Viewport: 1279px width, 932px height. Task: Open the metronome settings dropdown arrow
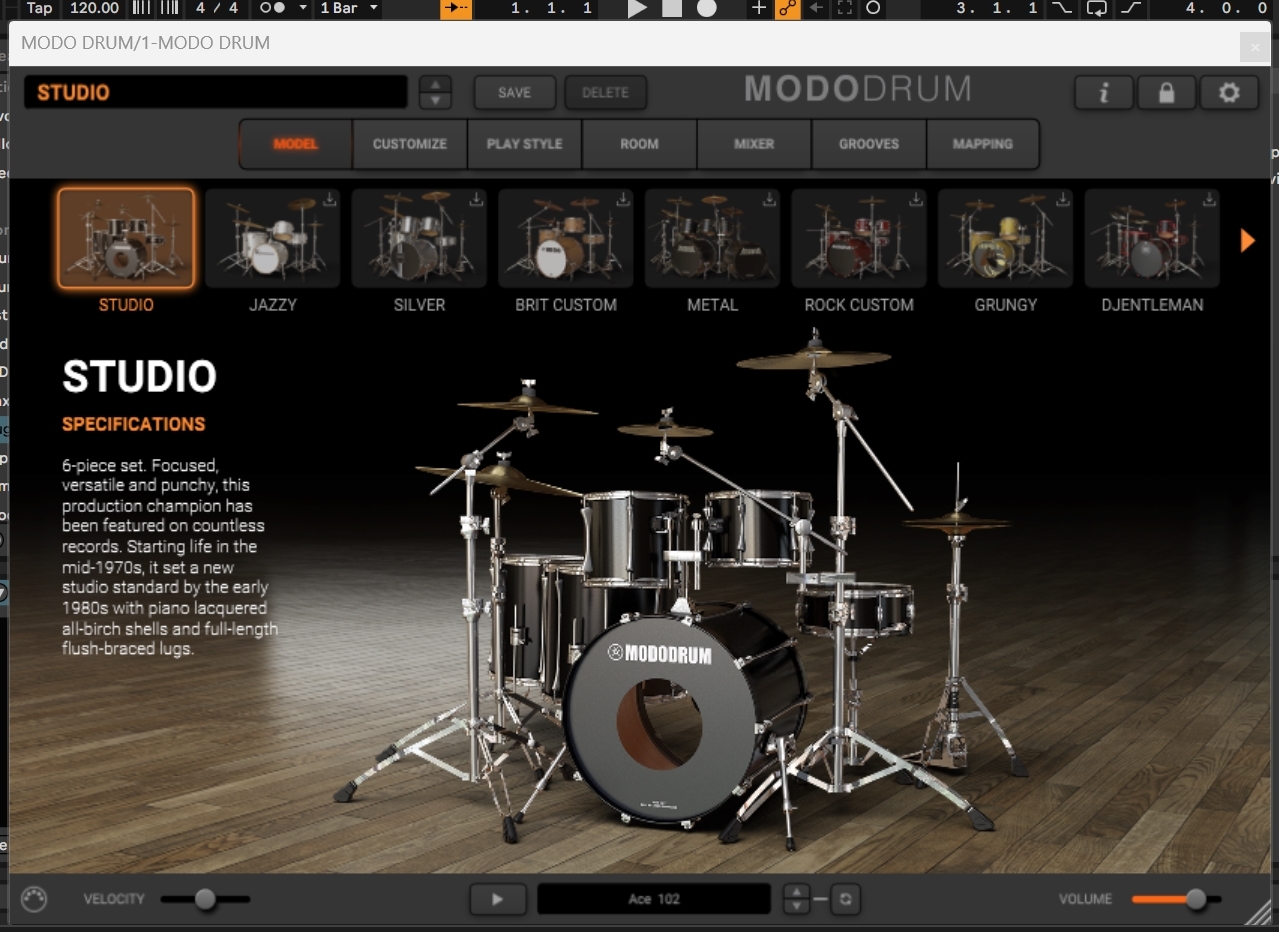[303, 8]
